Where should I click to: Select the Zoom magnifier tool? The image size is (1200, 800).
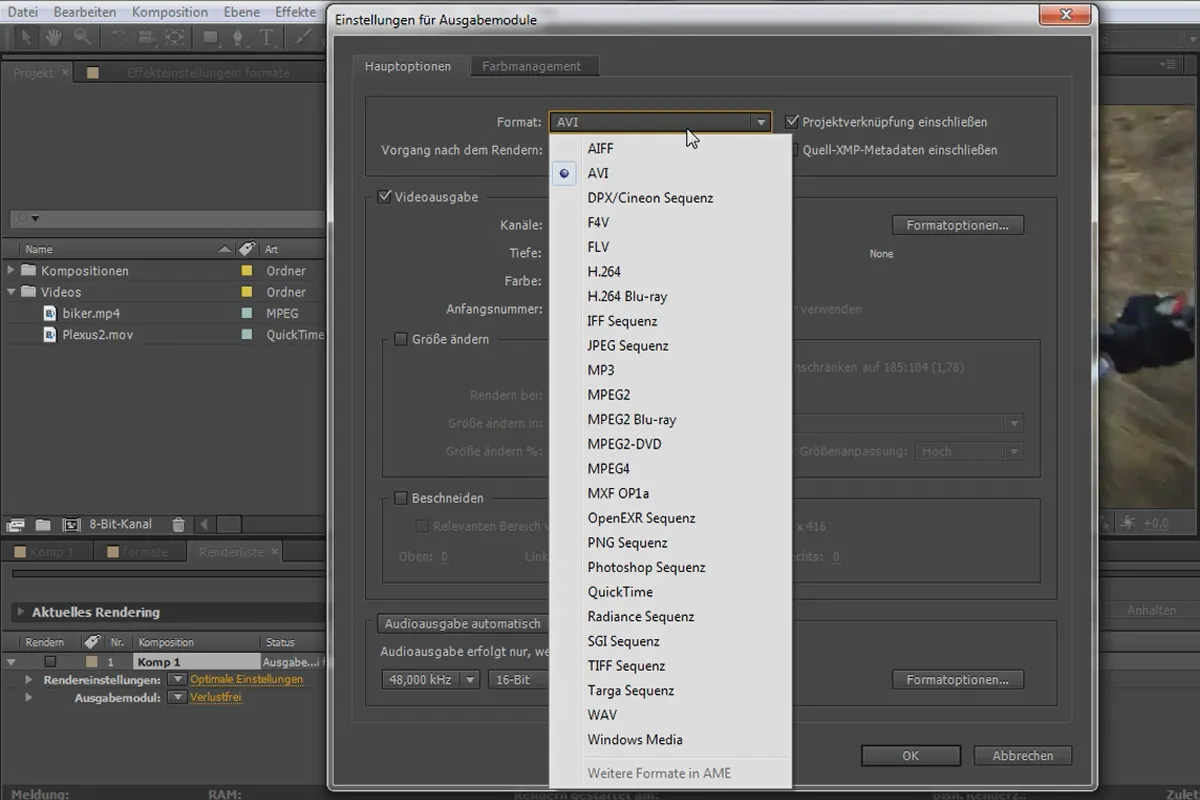click(82, 38)
